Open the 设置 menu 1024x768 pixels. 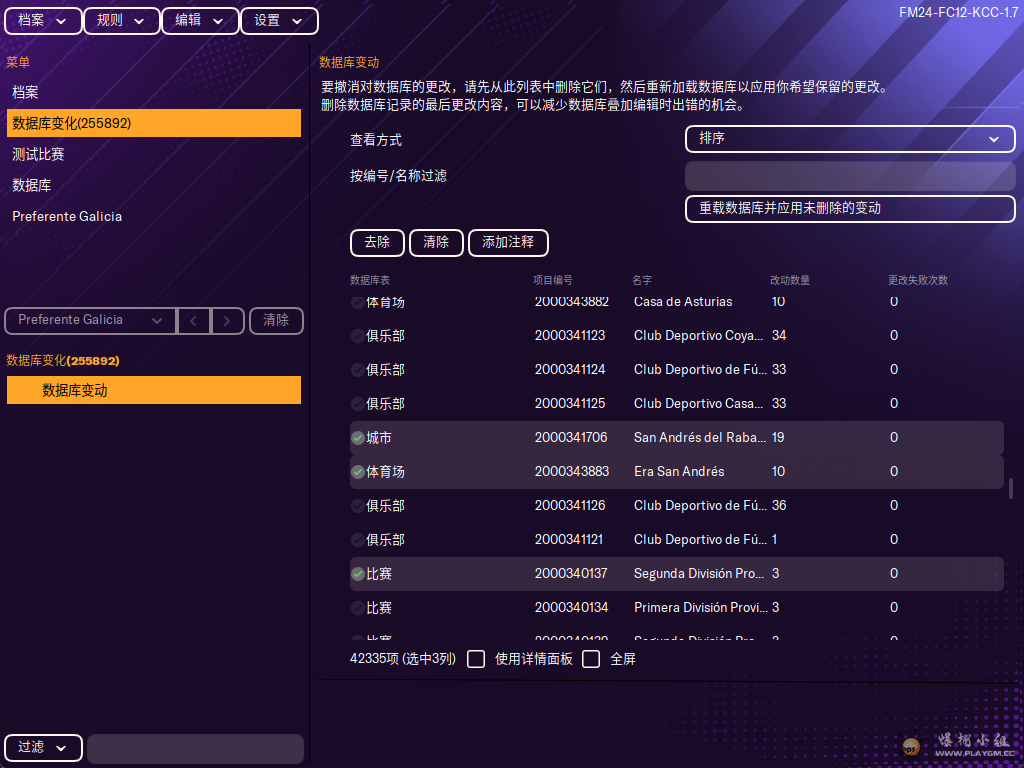click(279, 21)
